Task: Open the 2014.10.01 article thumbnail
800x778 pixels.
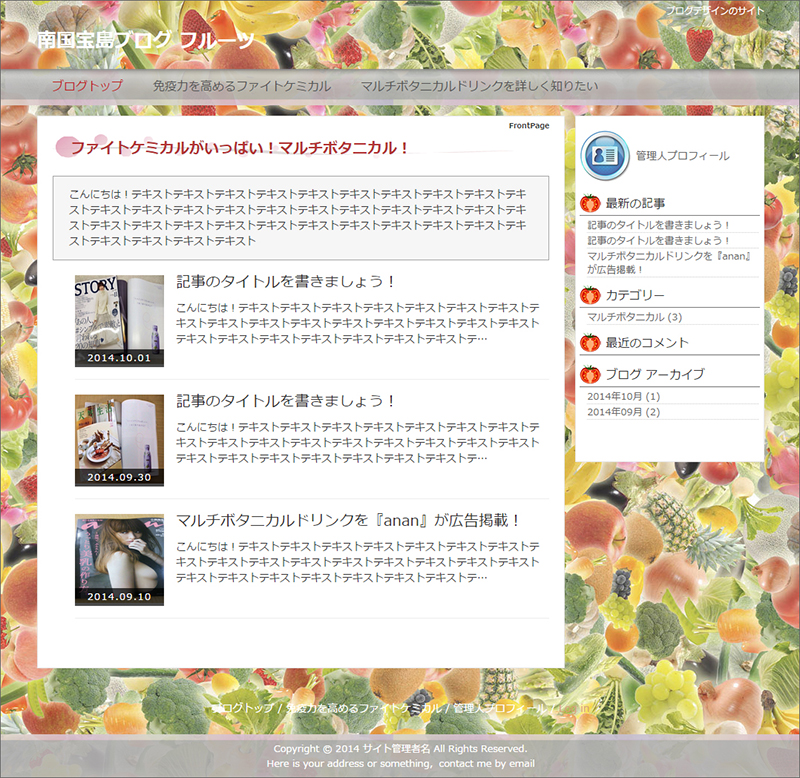Action: 119,321
